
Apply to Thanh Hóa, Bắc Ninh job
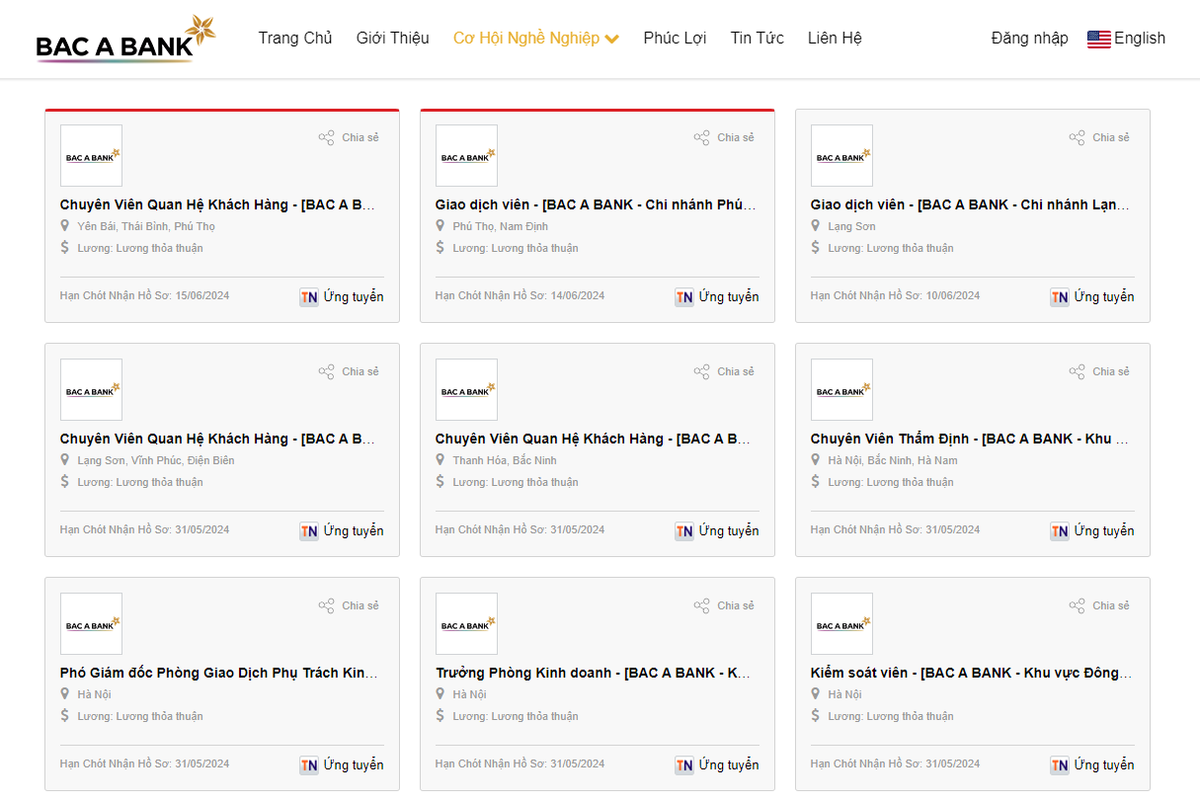pos(717,531)
